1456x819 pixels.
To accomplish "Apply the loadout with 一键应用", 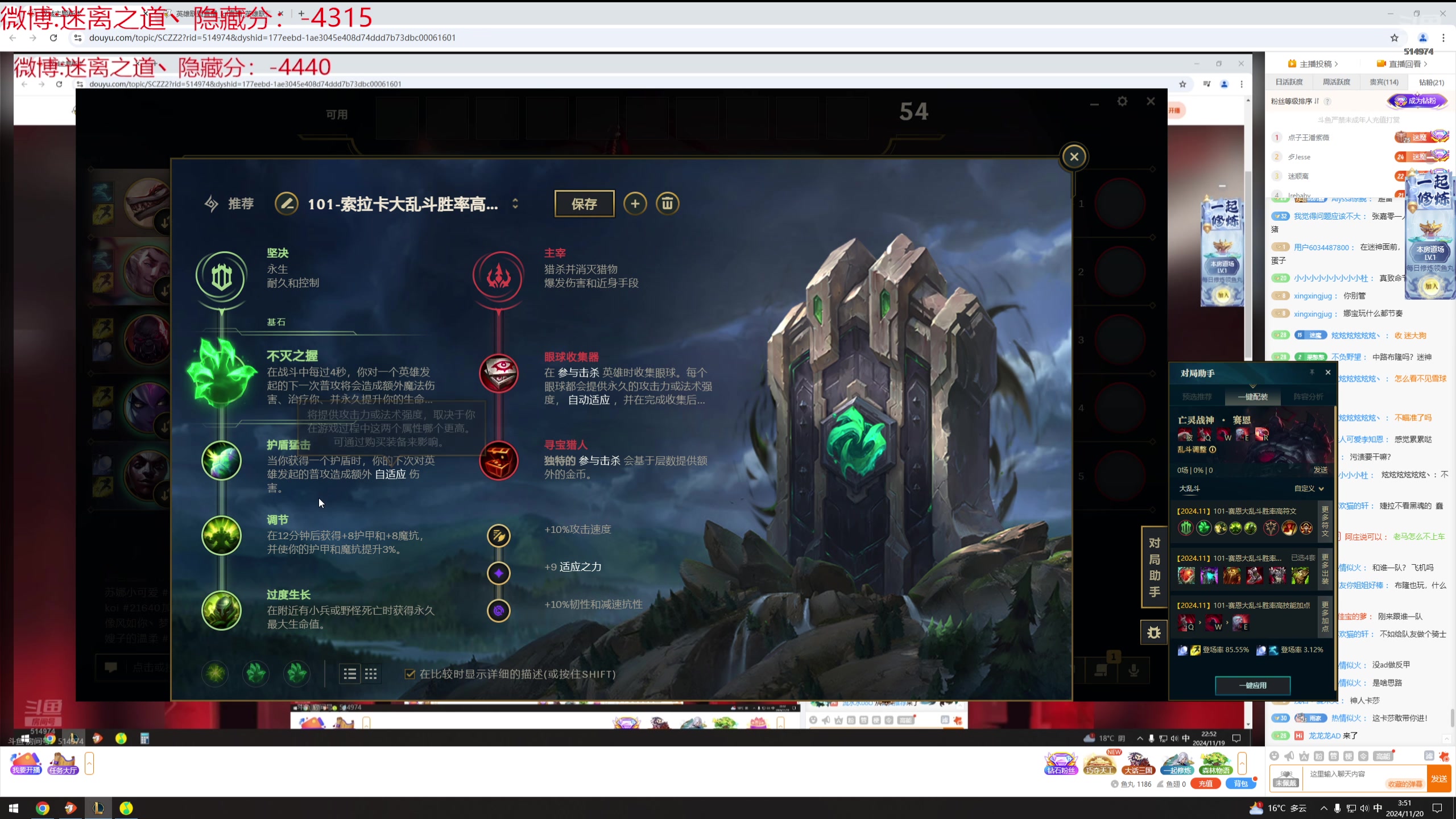I will (x=1252, y=685).
